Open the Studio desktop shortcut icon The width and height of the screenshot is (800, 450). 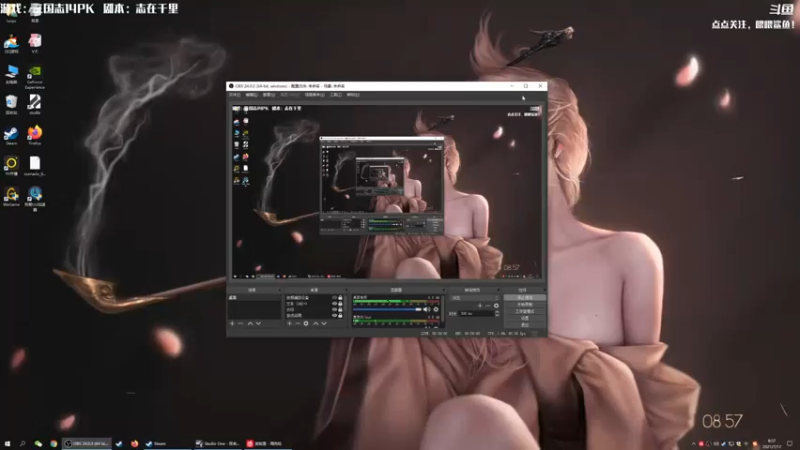pyautogui.click(x=35, y=105)
